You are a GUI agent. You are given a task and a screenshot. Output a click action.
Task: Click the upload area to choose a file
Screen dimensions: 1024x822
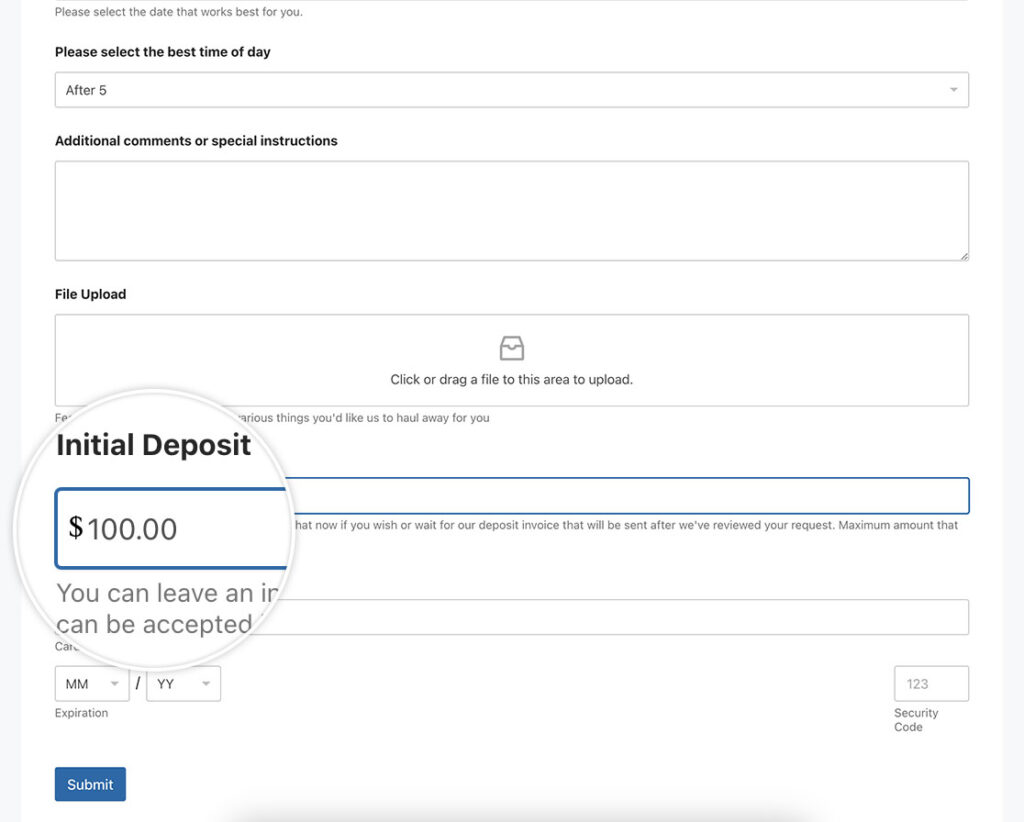point(511,360)
